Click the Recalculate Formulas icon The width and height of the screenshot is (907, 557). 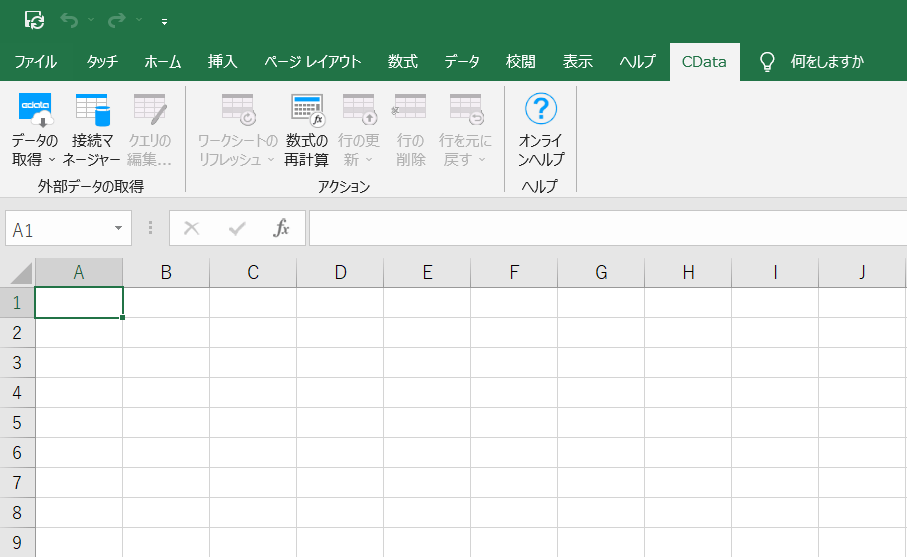click(307, 109)
